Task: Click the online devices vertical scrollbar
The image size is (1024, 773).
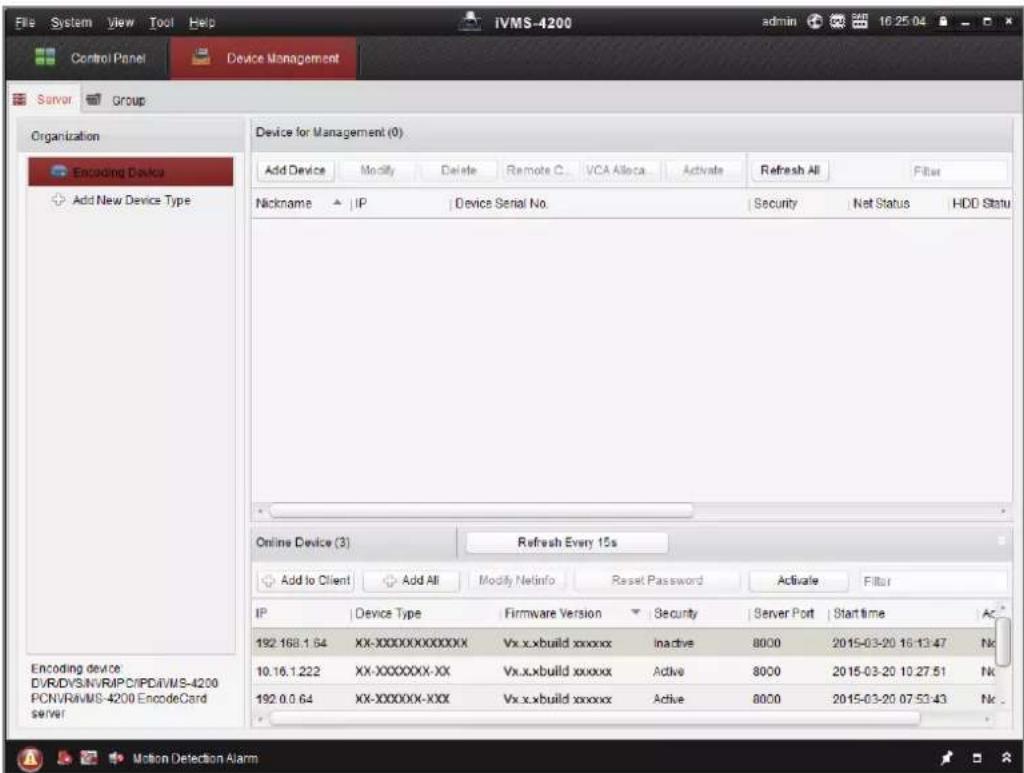Action: click(1003, 640)
